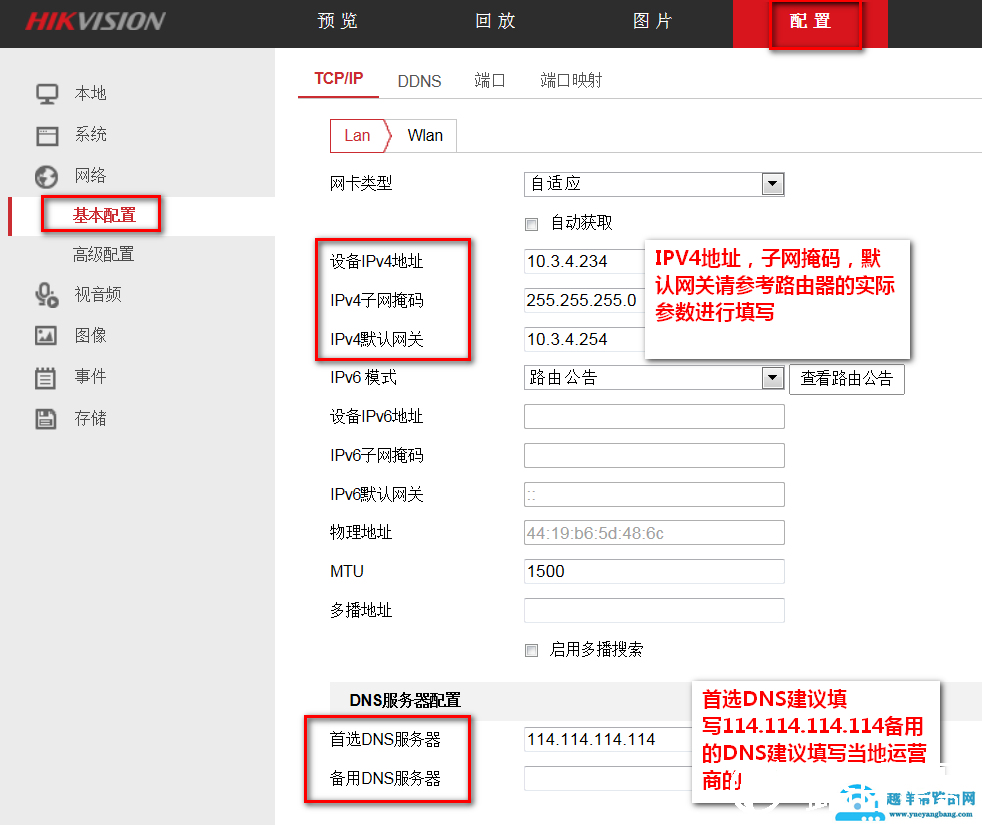The height and width of the screenshot is (825, 982).
Task: Click the system window icon beside 系统
Action: coord(47,135)
